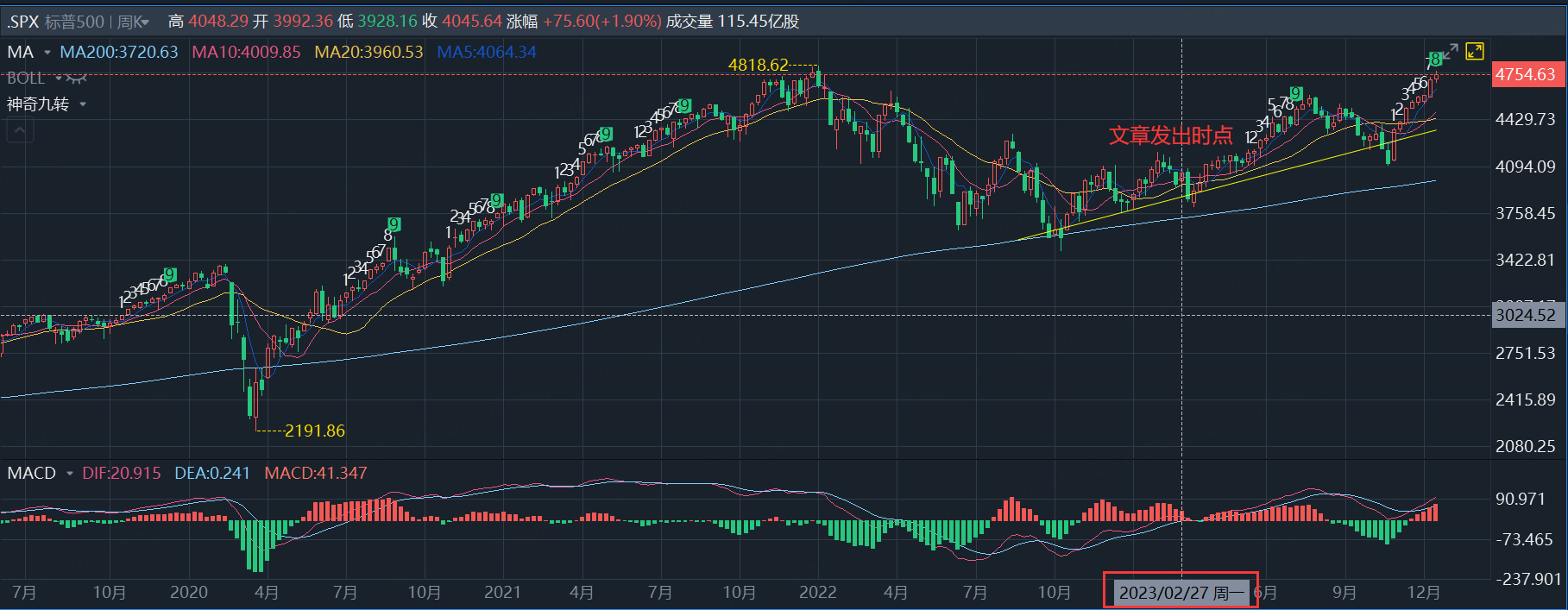1568x610 pixels.
Task: Show the hidden BOLL indicator via eye icon
Action: click(x=77, y=79)
